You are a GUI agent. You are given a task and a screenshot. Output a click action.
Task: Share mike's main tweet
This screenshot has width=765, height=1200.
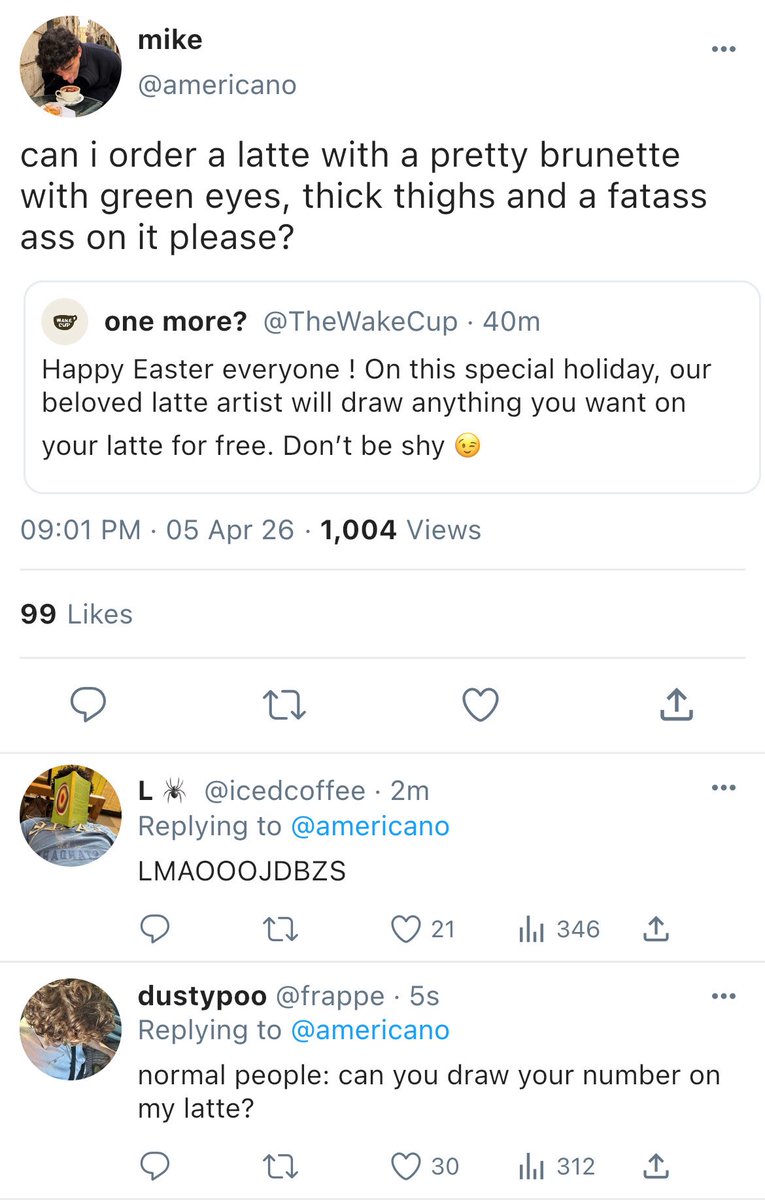(x=677, y=706)
